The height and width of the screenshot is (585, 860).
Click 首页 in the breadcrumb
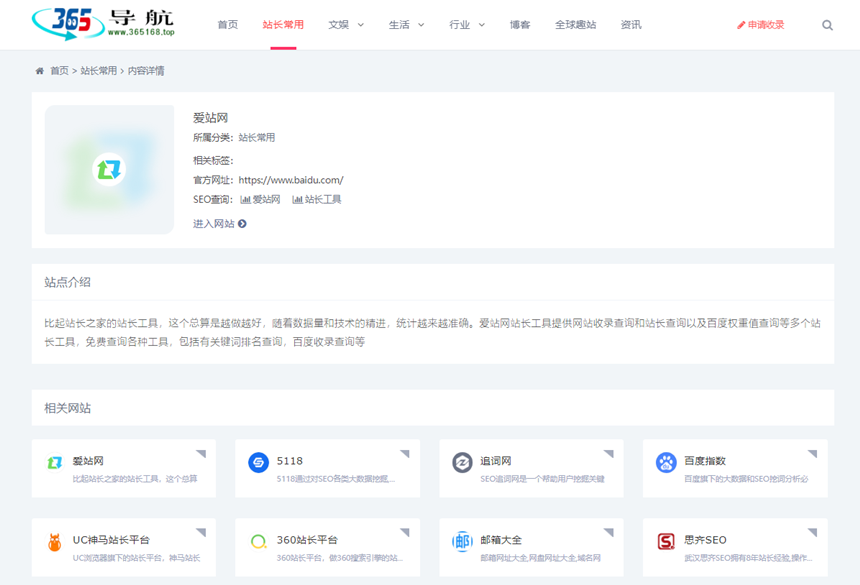tap(60, 71)
